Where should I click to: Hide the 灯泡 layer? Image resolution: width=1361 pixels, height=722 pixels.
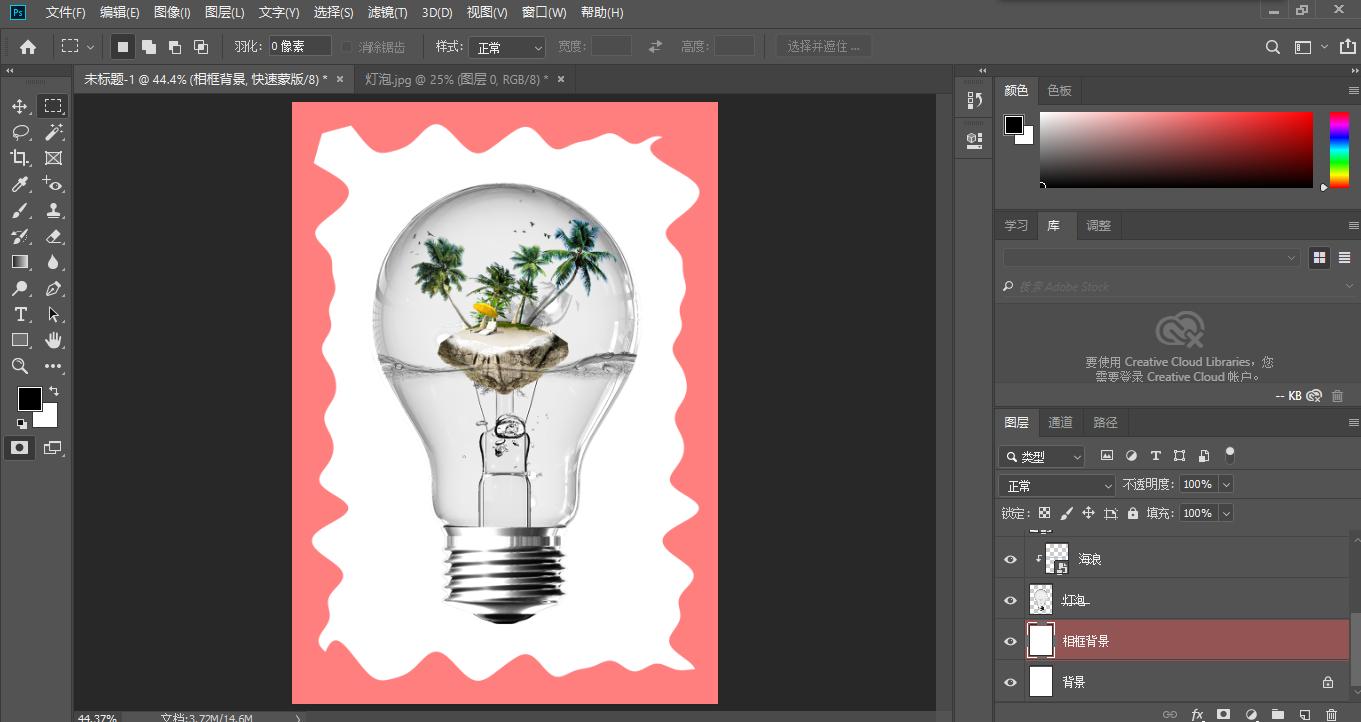coord(1010,601)
